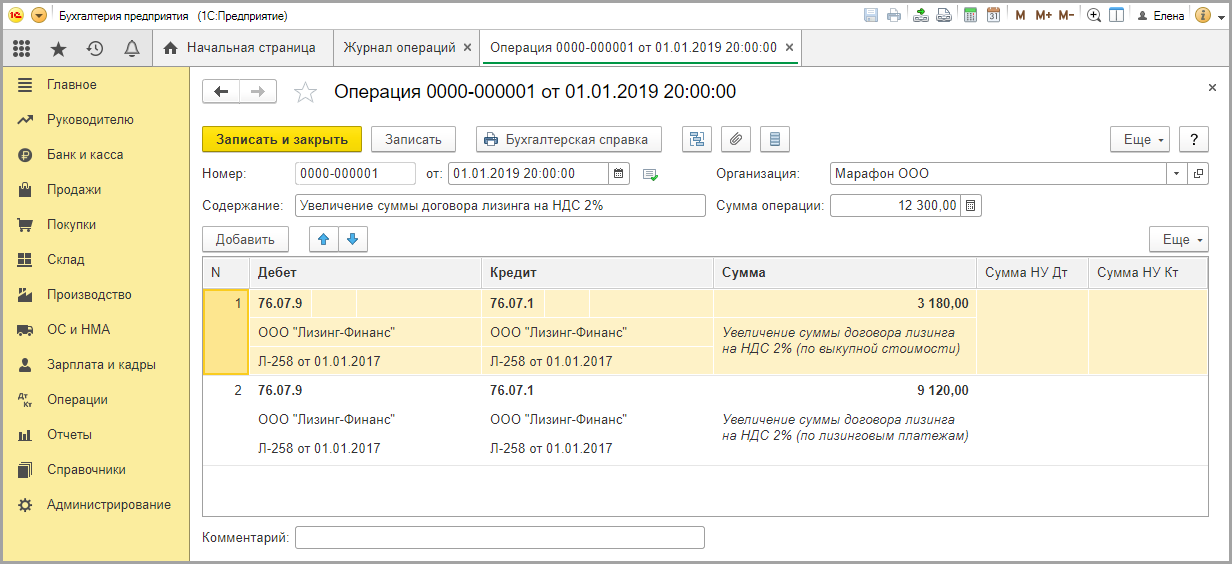The height and width of the screenshot is (564, 1232).
Task: Click the M- memory subtract button
Action: tap(1066, 15)
